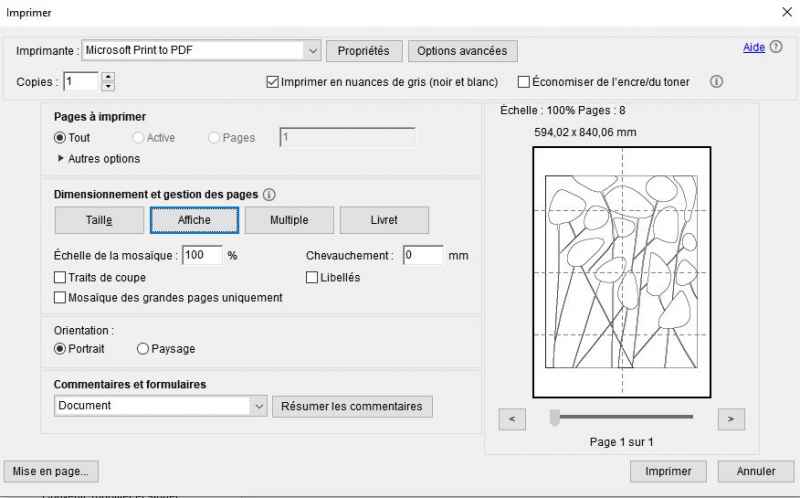Enable Traits de coupe checkbox

point(60,277)
